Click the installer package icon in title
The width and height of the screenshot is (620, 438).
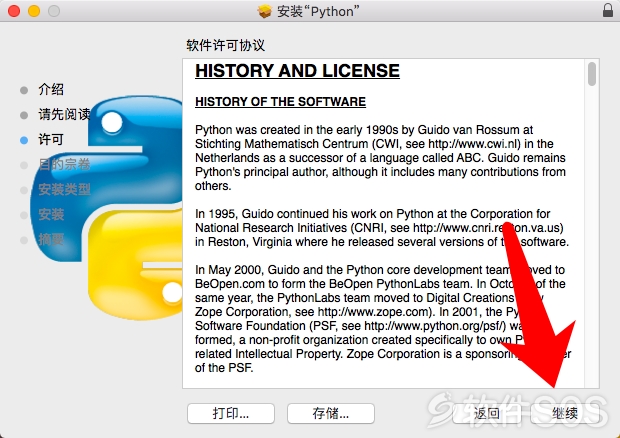pos(265,11)
